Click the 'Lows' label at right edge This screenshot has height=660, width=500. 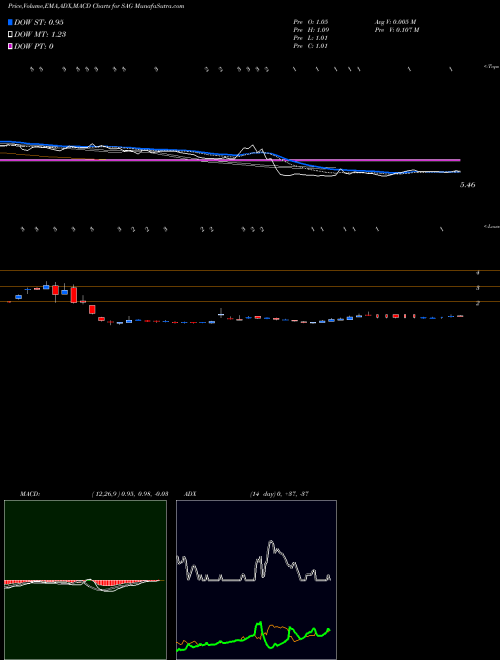point(492,226)
